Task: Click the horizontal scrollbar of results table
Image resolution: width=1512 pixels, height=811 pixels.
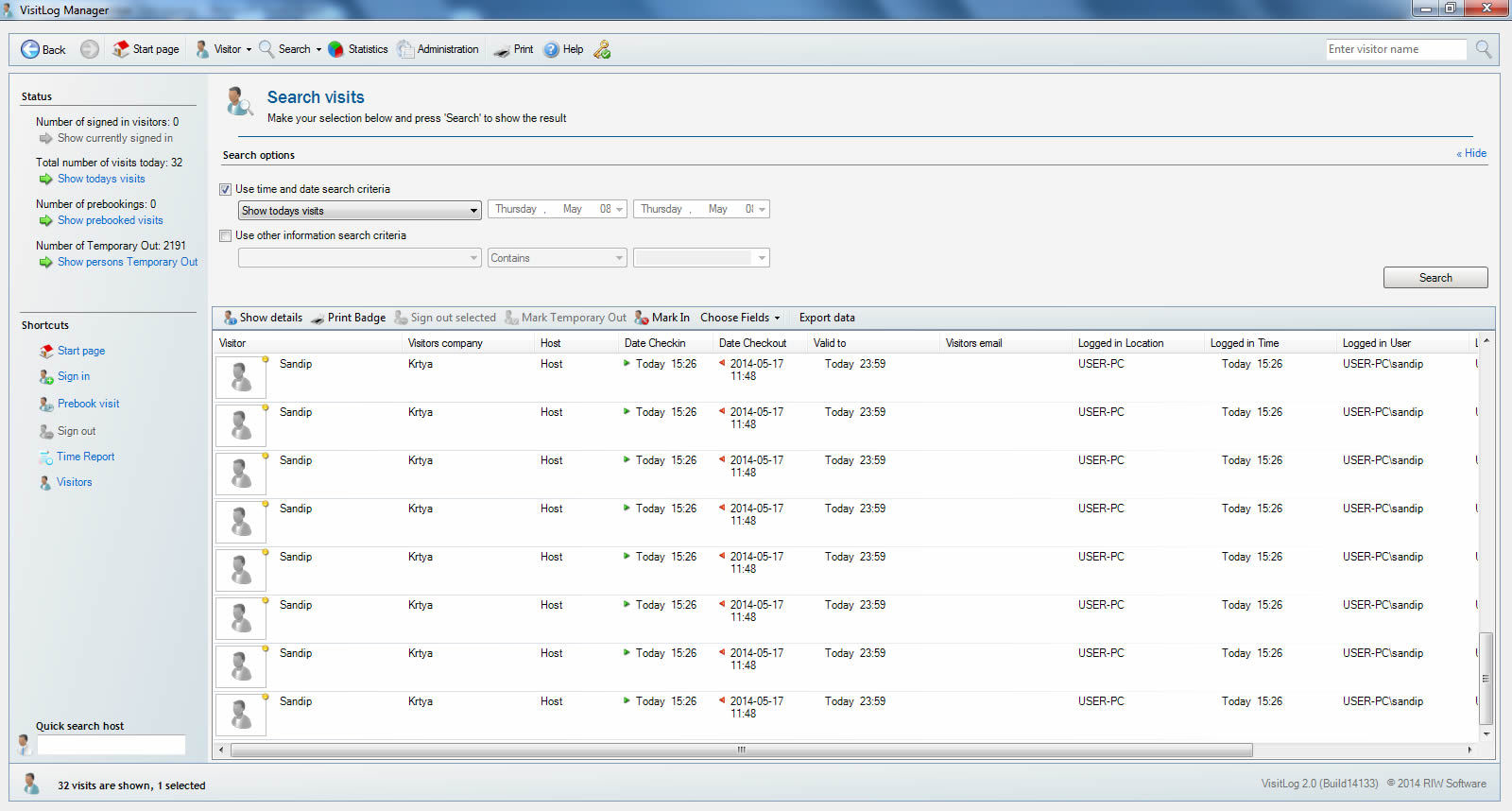Action: pyautogui.click(x=741, y=750)
